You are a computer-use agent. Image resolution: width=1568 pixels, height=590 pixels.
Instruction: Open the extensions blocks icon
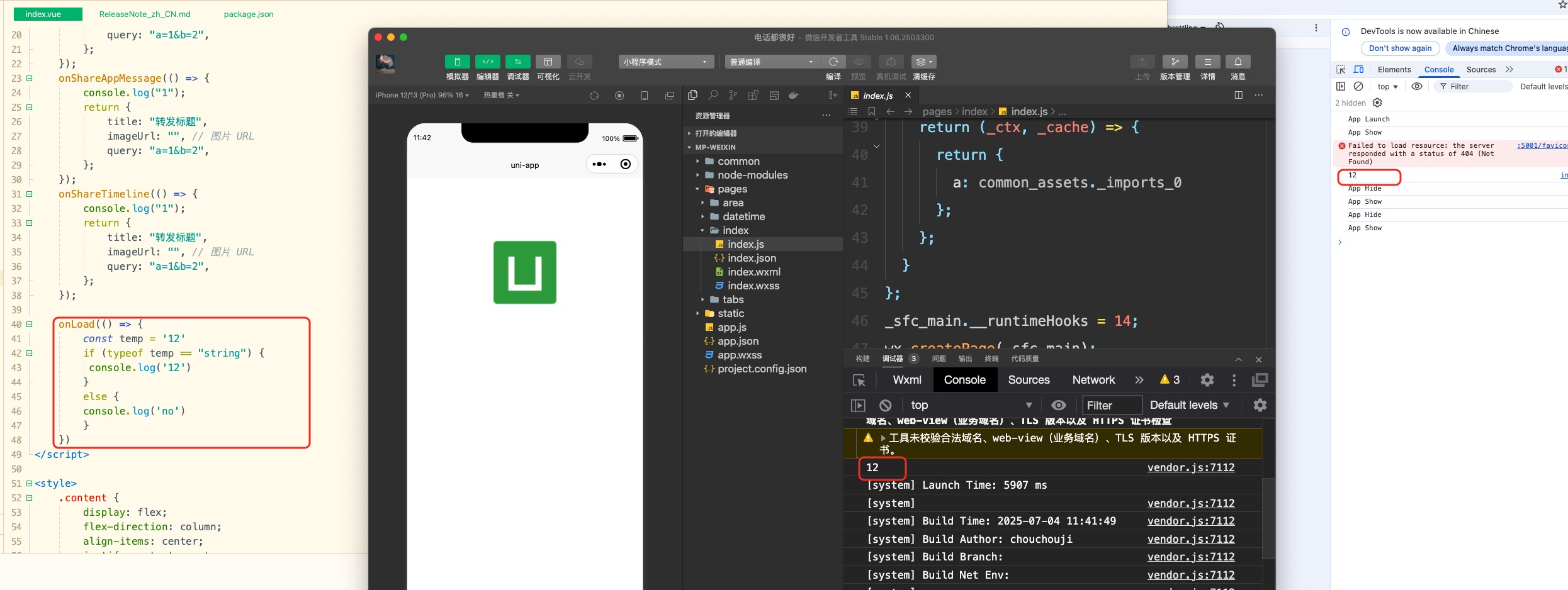pyautogui.click(x=753, y=95)
